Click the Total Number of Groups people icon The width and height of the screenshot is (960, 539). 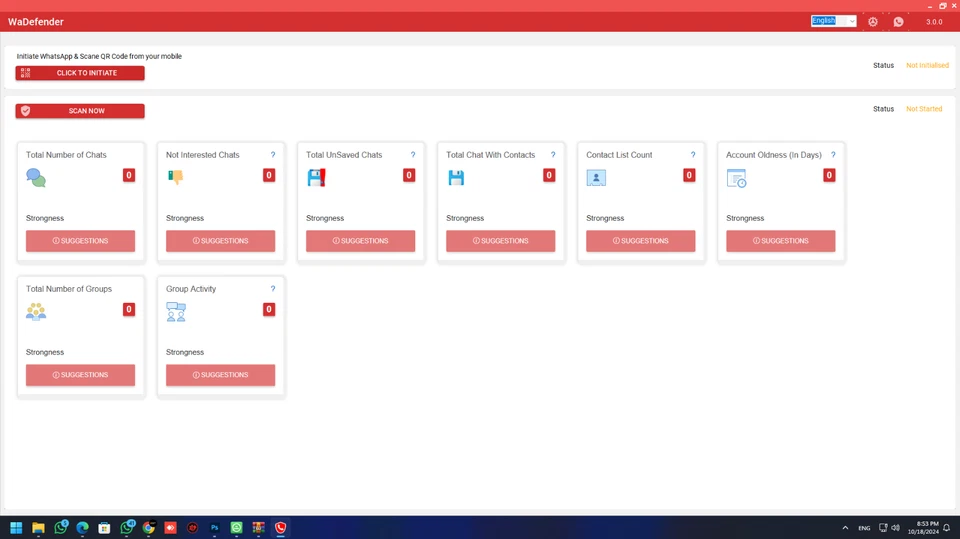[36, 312]
